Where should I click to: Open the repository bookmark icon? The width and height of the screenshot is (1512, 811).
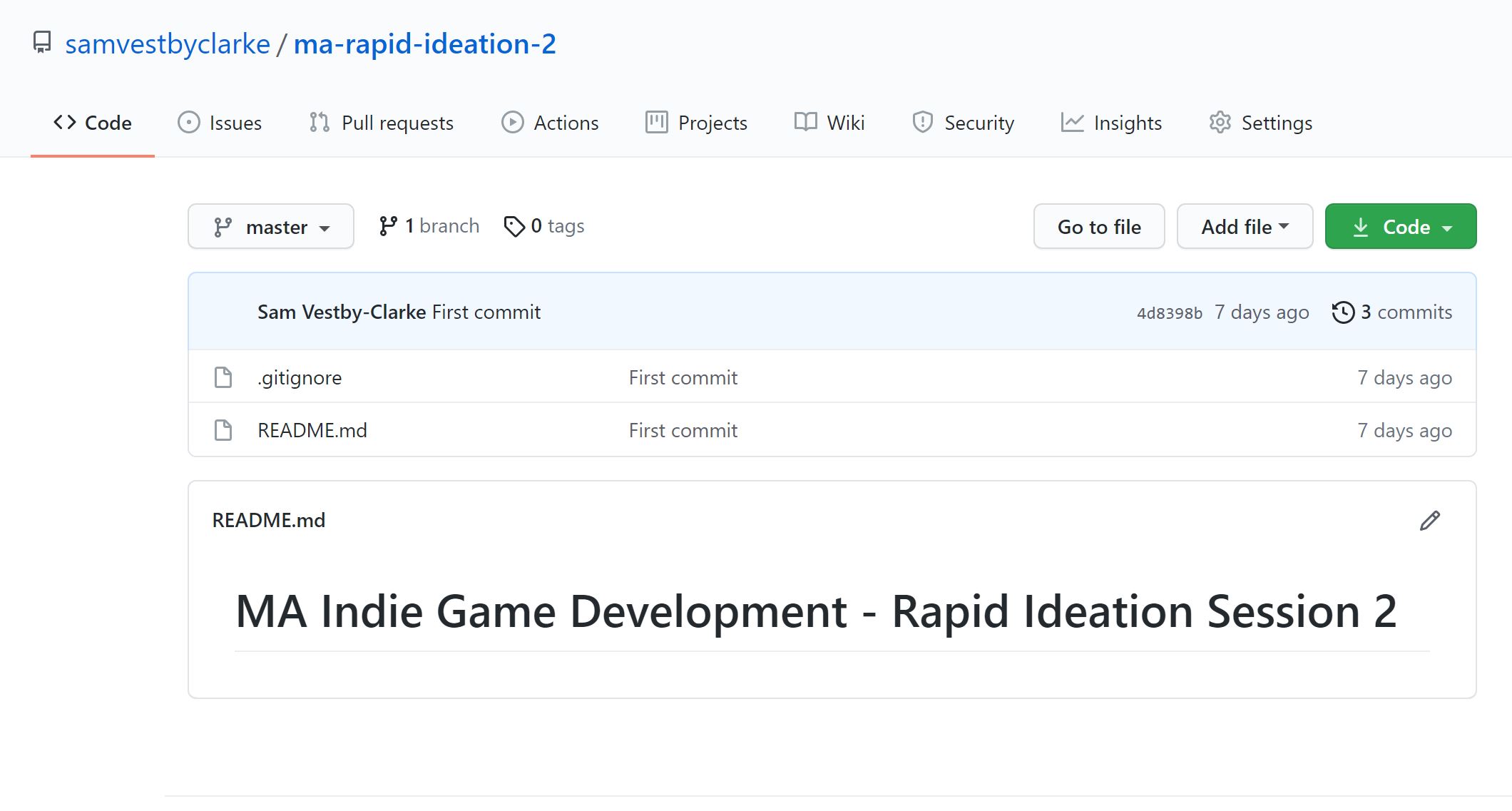pos(42,43)
